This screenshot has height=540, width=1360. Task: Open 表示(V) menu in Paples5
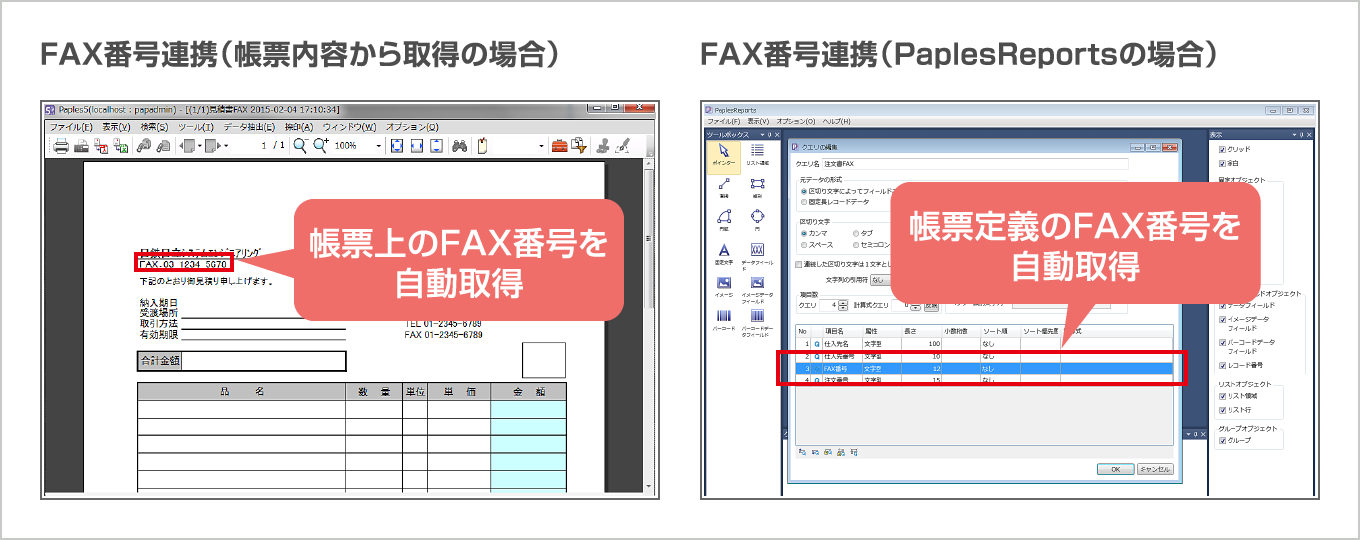click(x=116, y=127)
